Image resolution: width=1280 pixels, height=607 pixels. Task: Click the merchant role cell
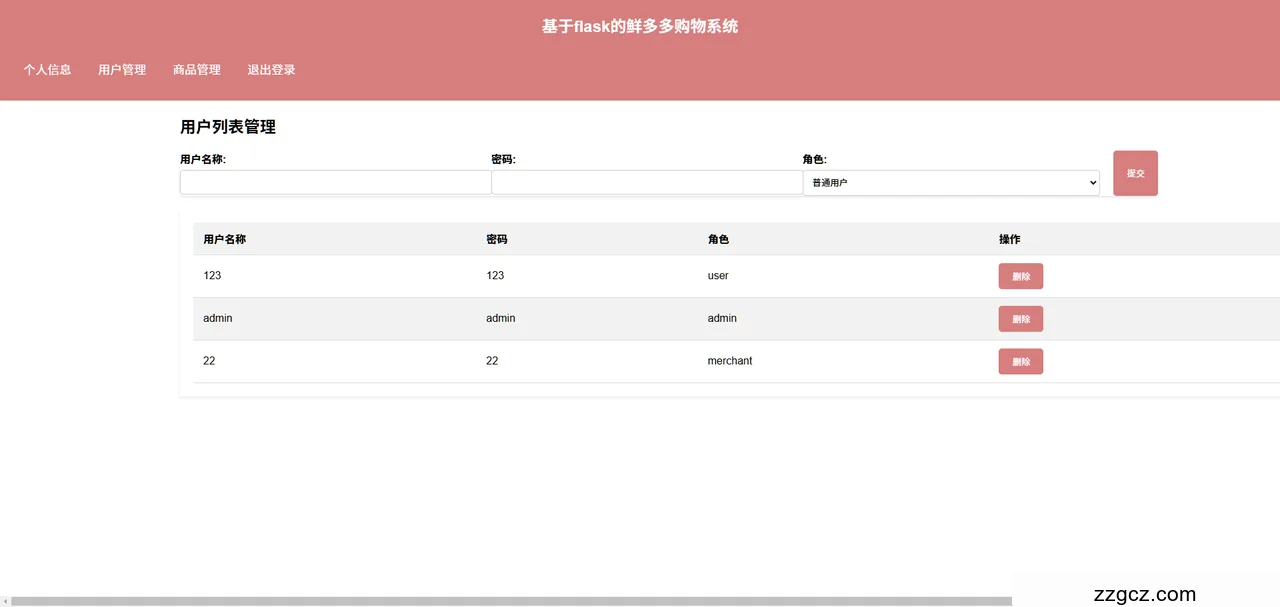pyautogui.click(x=730, y=361)
